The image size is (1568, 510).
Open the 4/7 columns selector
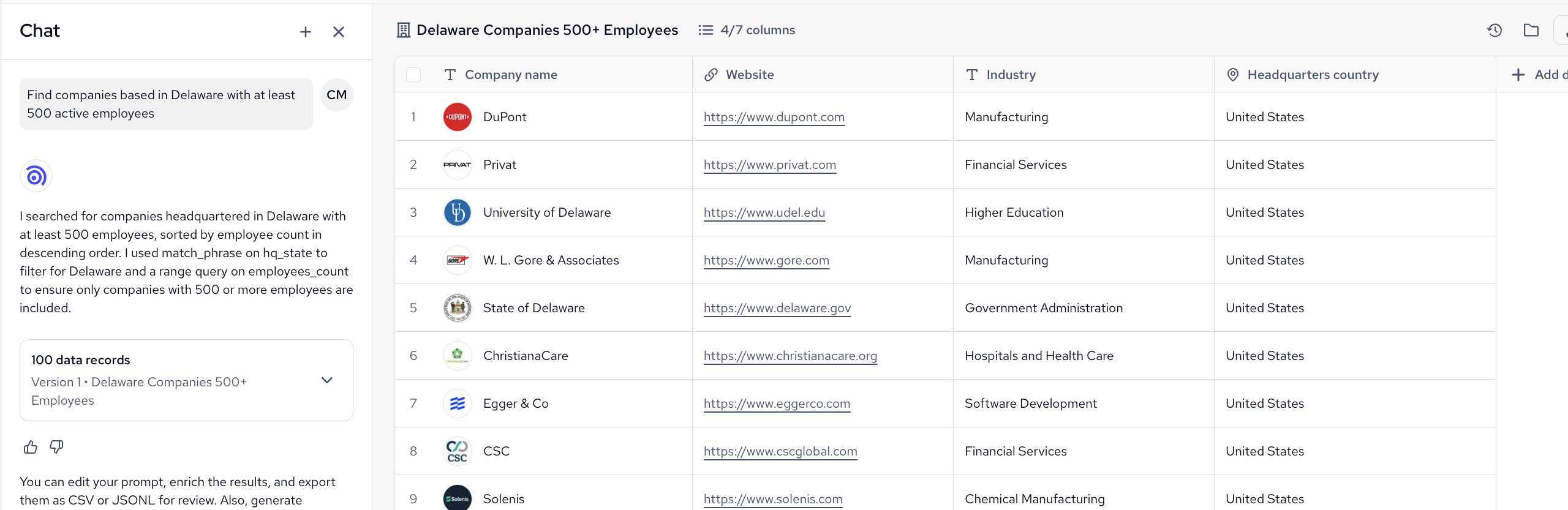[x=747, y=30]
